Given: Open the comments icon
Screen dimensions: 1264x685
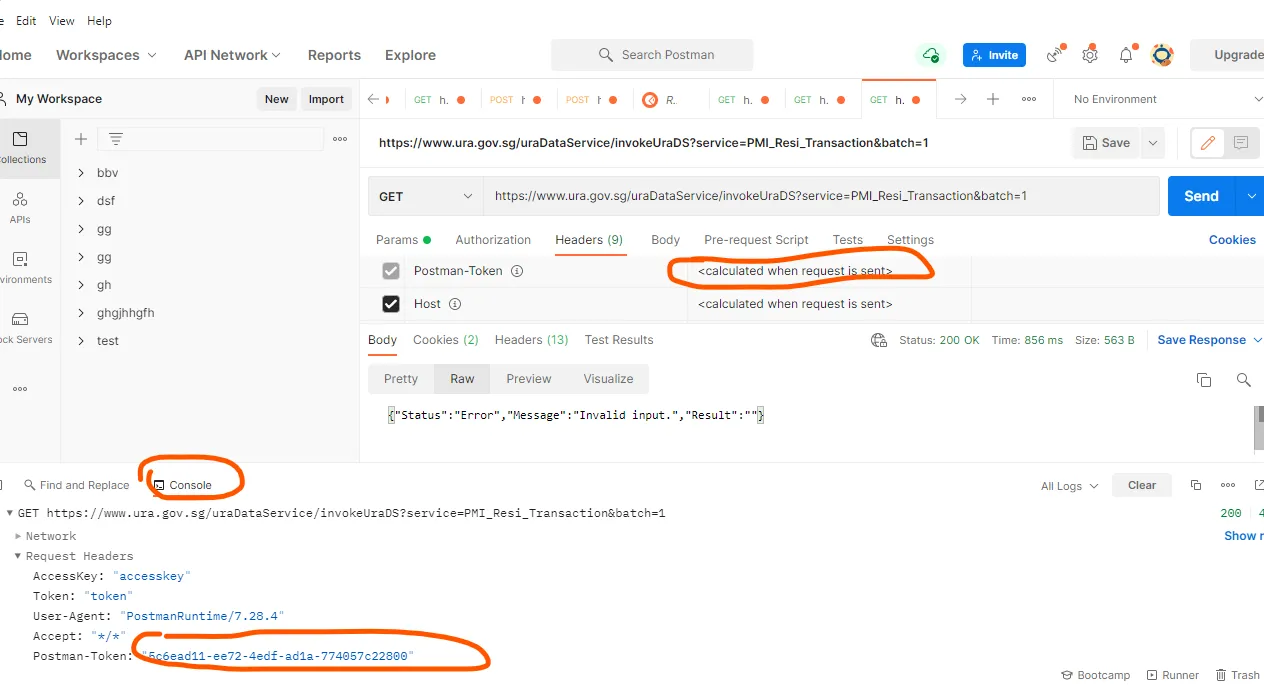Looking at the screenshot, I should tap(1241, 143).
